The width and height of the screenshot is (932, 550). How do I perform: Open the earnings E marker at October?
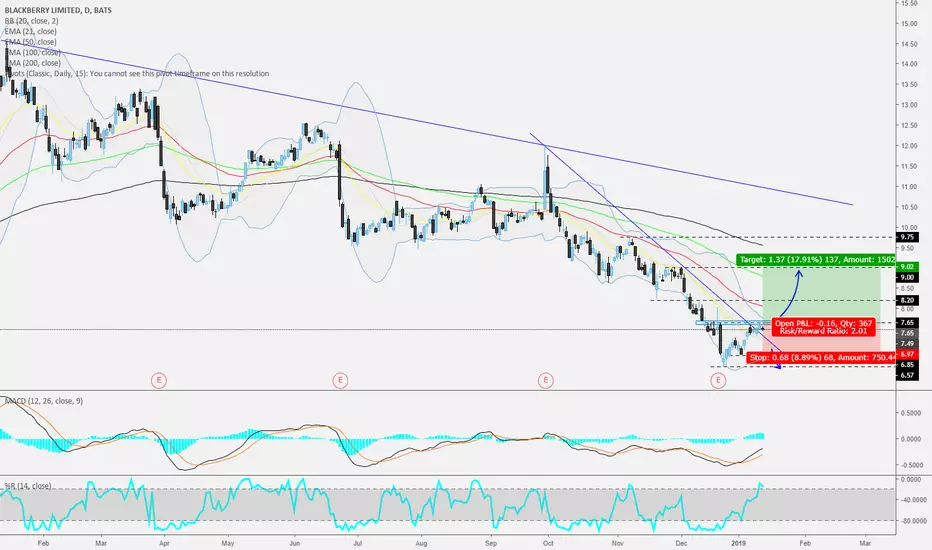coord(546,380)
